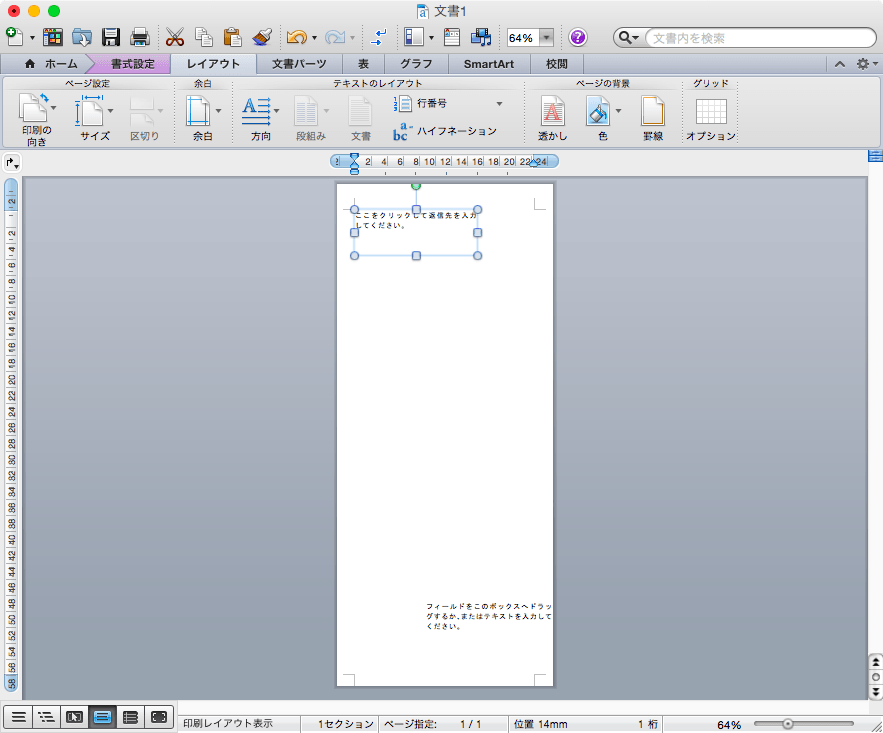Open グリッド オプション grid options
Screen dimensions: 883x733
point(711,118)
